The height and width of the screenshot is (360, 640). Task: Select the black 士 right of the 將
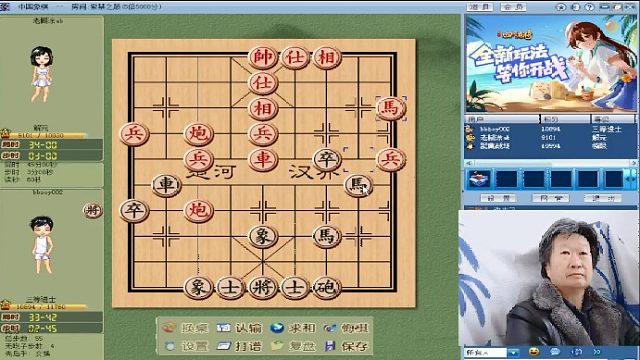point(295,287)
